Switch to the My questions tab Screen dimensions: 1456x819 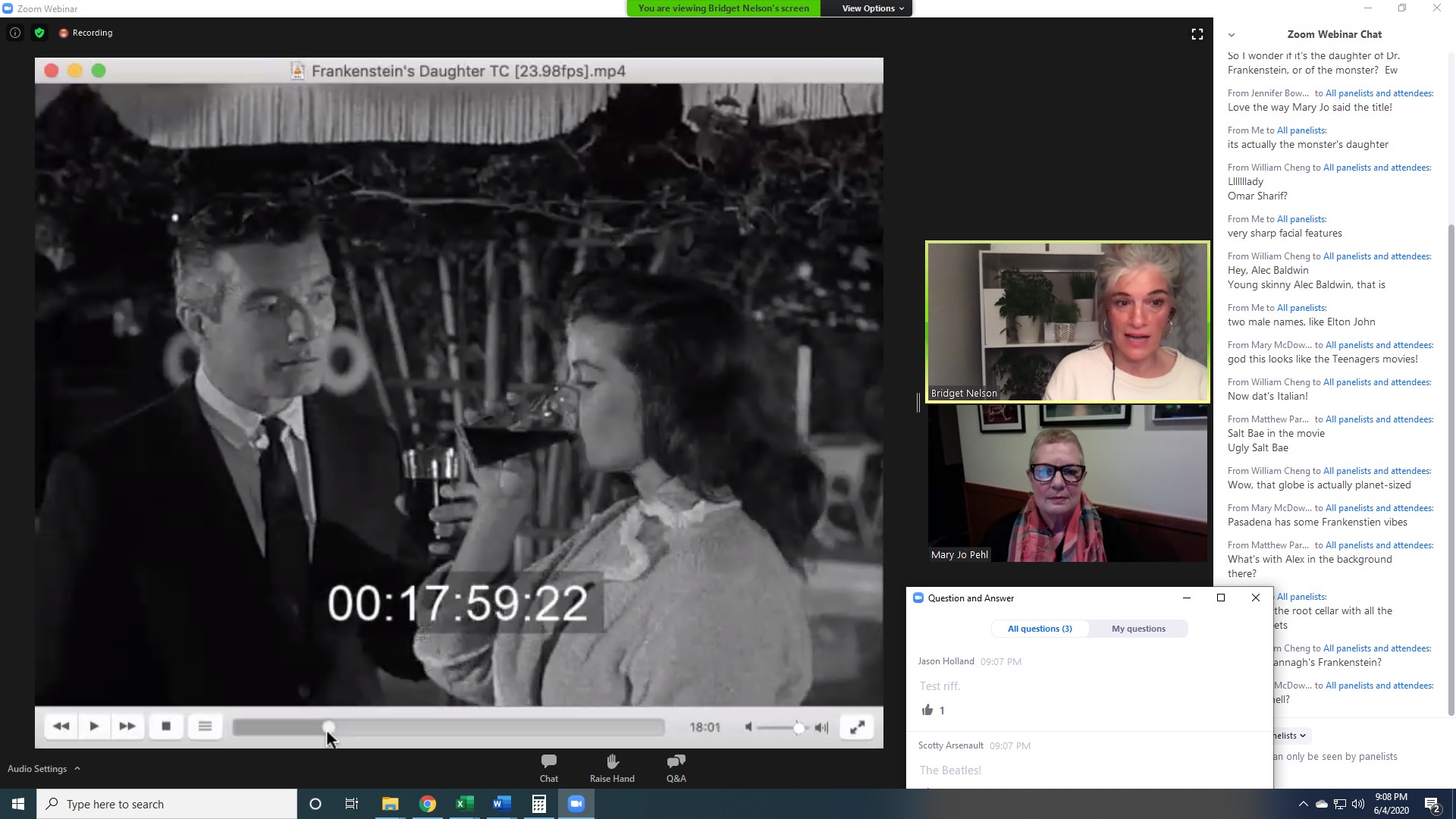pyautogui.click(x=1137, y=629)
